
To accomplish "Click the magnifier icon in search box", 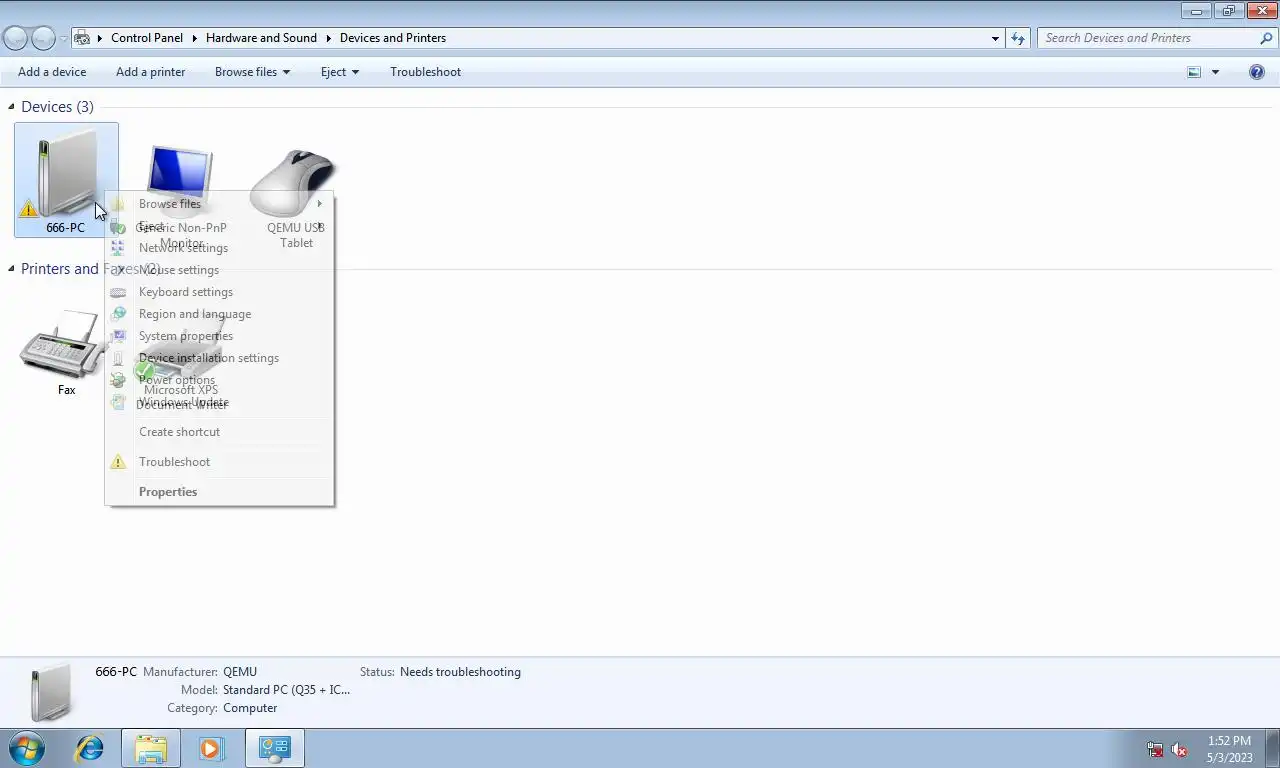I will pyautogui.click(x=1266, y=38).
